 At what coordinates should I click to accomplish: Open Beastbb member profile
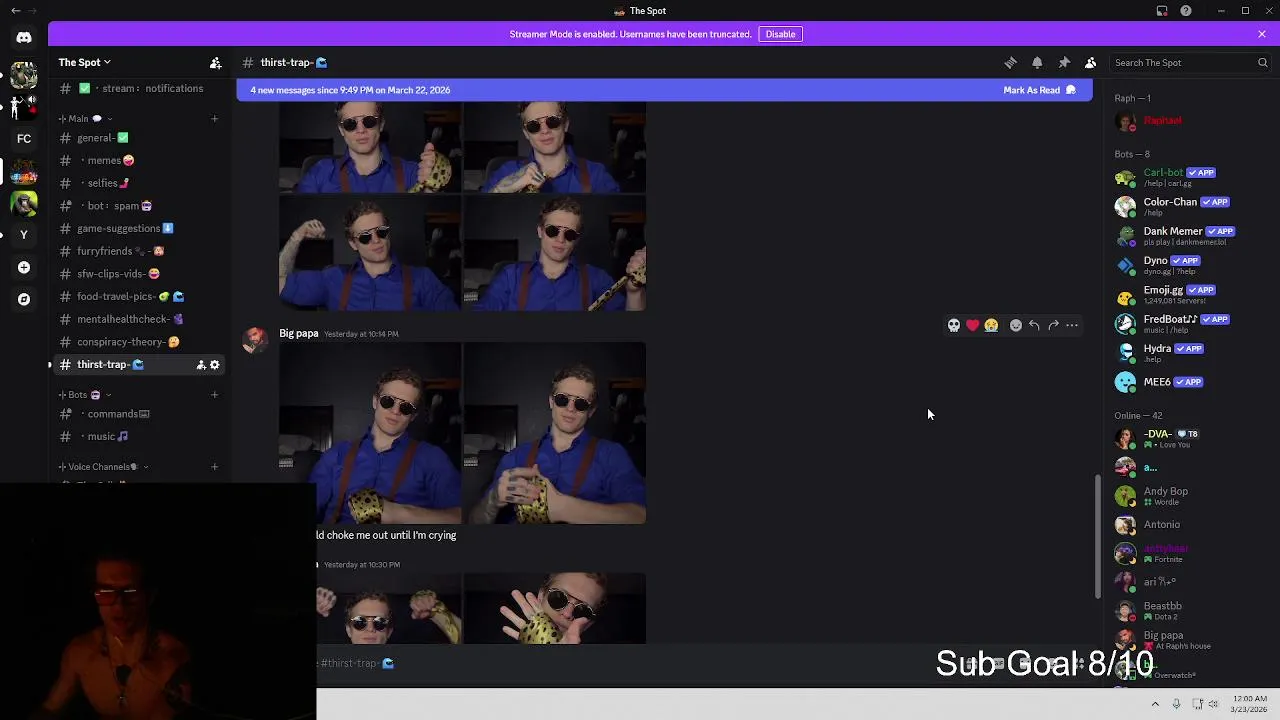coord(1190,610)
